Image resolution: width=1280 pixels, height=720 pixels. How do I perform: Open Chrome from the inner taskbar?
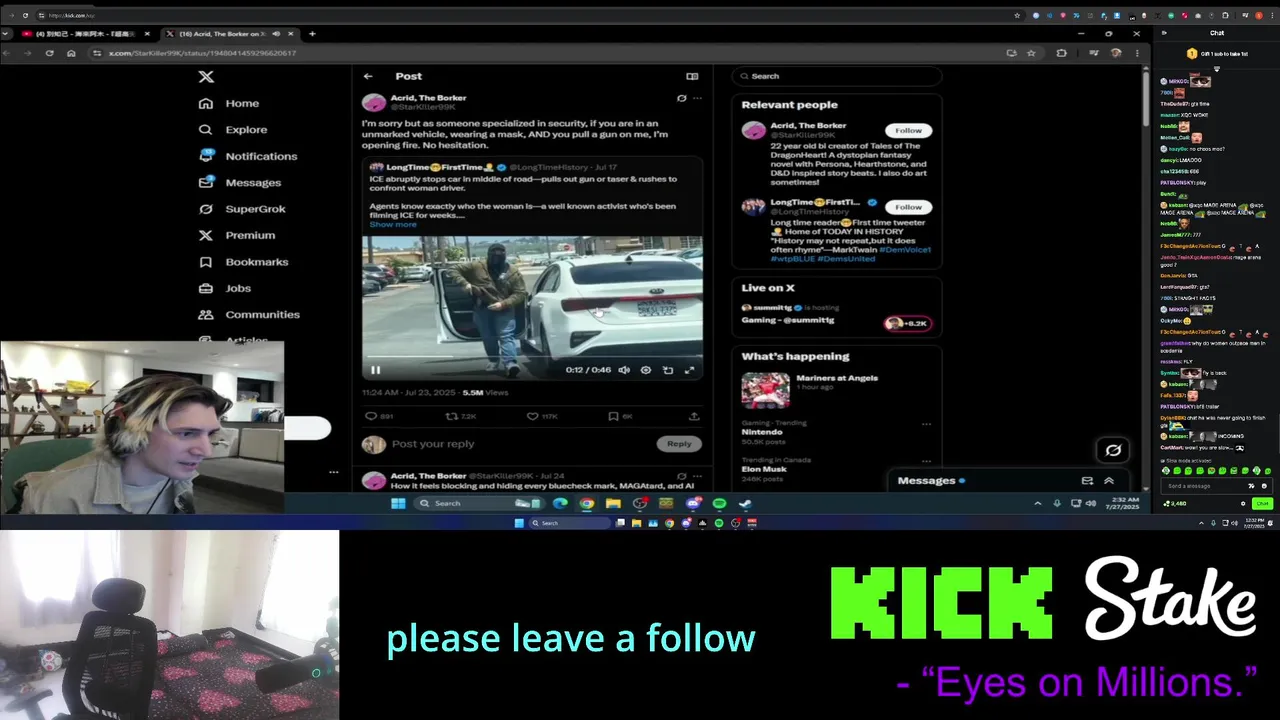(587, 504)
